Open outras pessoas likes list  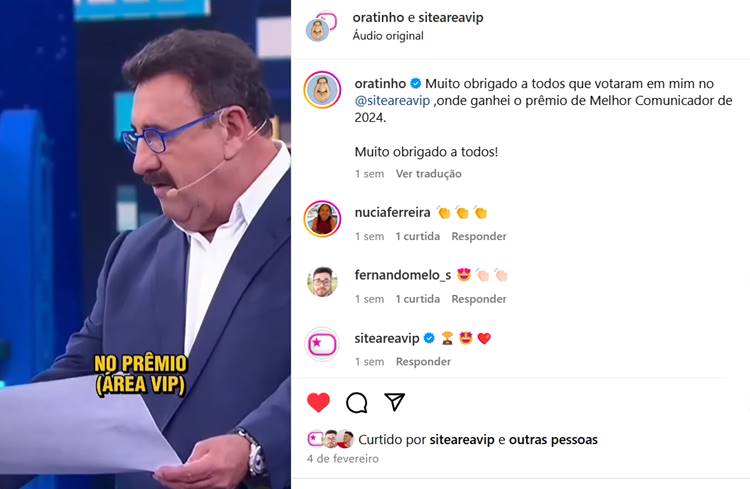(x=553, y=440)
